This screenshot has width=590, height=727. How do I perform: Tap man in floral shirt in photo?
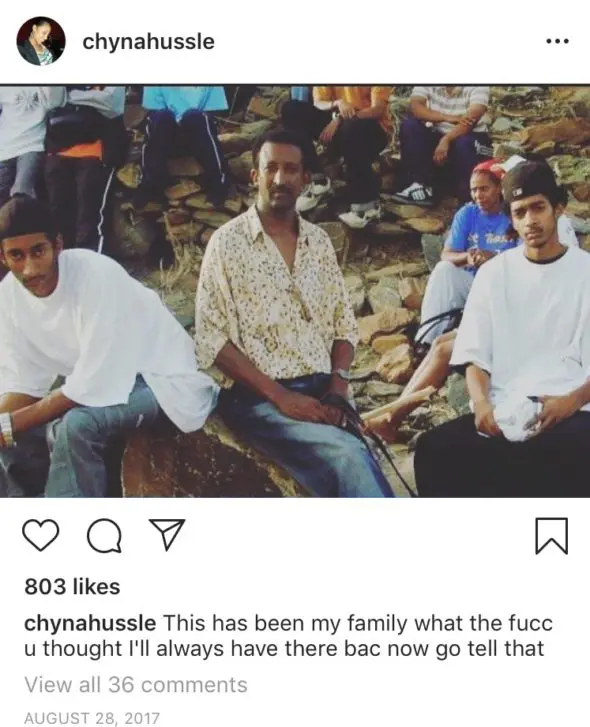287,315
